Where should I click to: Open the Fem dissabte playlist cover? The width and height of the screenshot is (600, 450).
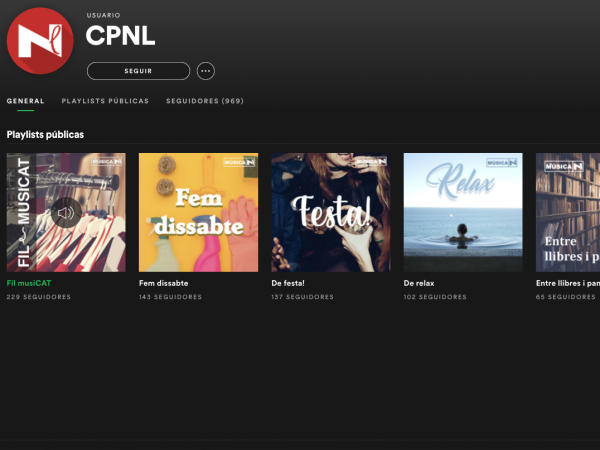[x=198, y=212]
